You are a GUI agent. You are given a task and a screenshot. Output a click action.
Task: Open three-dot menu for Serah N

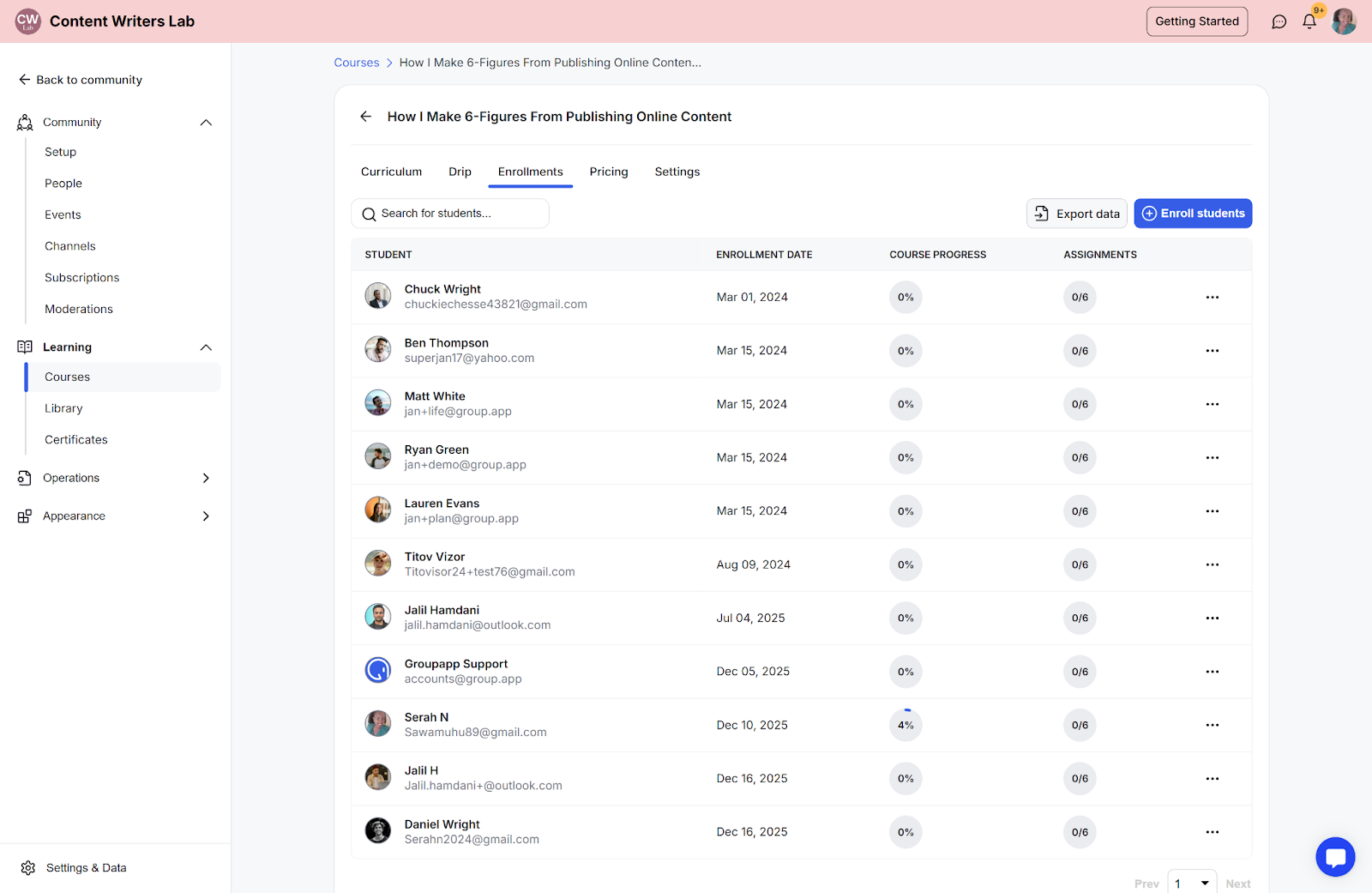click(1212, 725)
